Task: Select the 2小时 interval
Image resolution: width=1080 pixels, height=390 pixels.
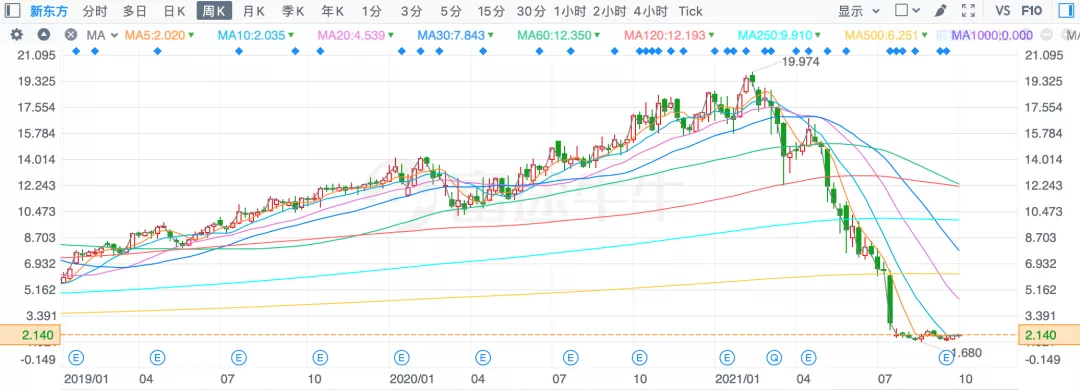Action: click(x=609, y=11)
